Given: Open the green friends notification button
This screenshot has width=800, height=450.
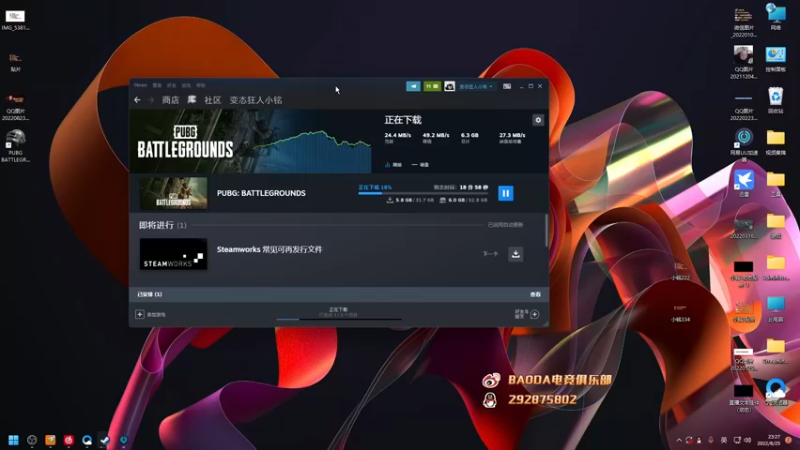Looking at the screenshot, I should point(432,86).
